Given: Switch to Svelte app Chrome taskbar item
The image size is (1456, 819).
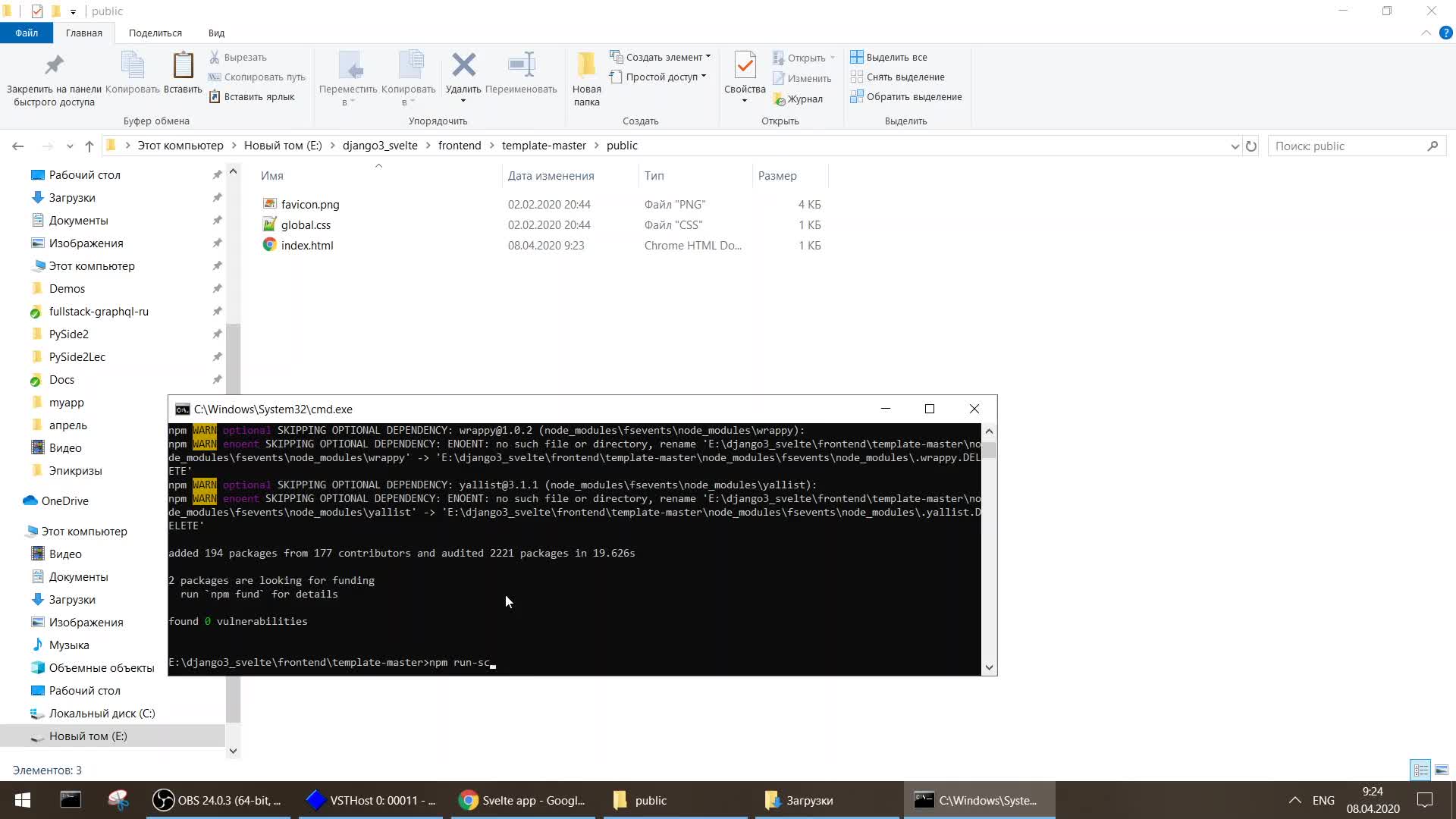Looking at the screenshot, I should click(523, 800).
